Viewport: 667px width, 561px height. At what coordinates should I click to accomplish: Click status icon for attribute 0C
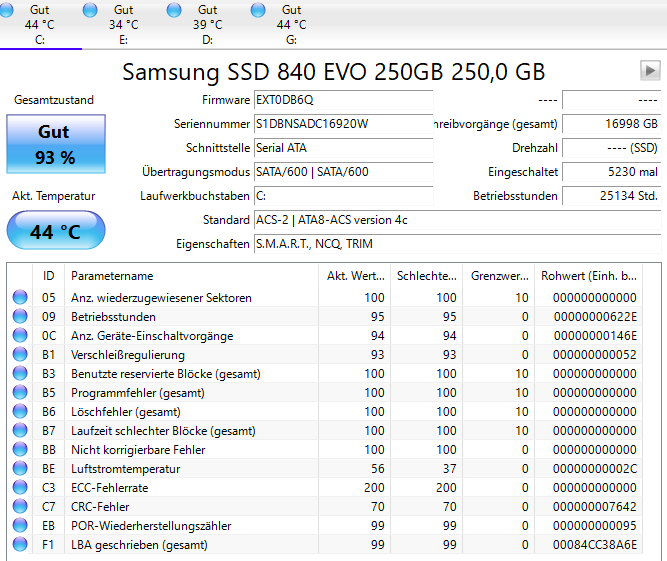(x=20, y=336)
